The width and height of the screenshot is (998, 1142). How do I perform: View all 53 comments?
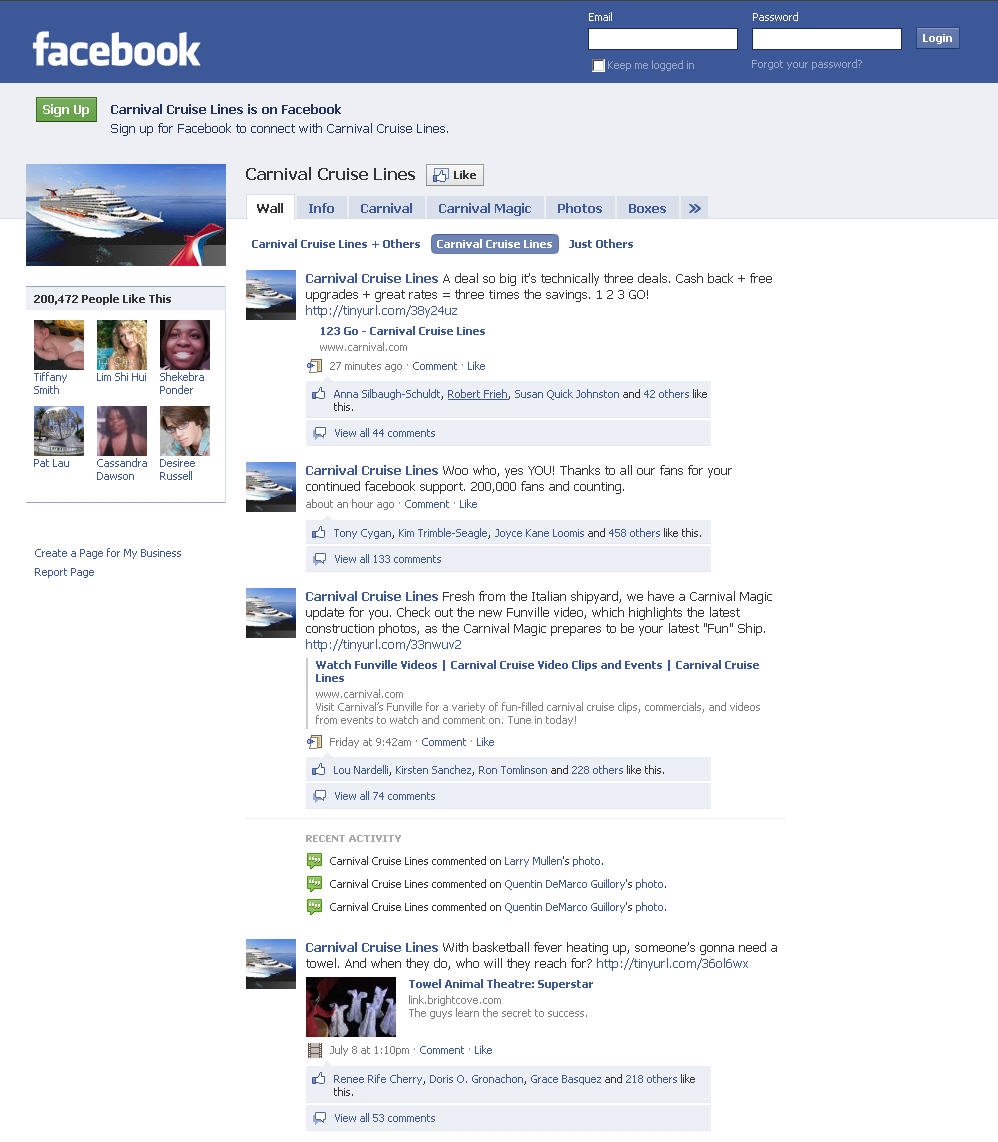coord(385,1118)
